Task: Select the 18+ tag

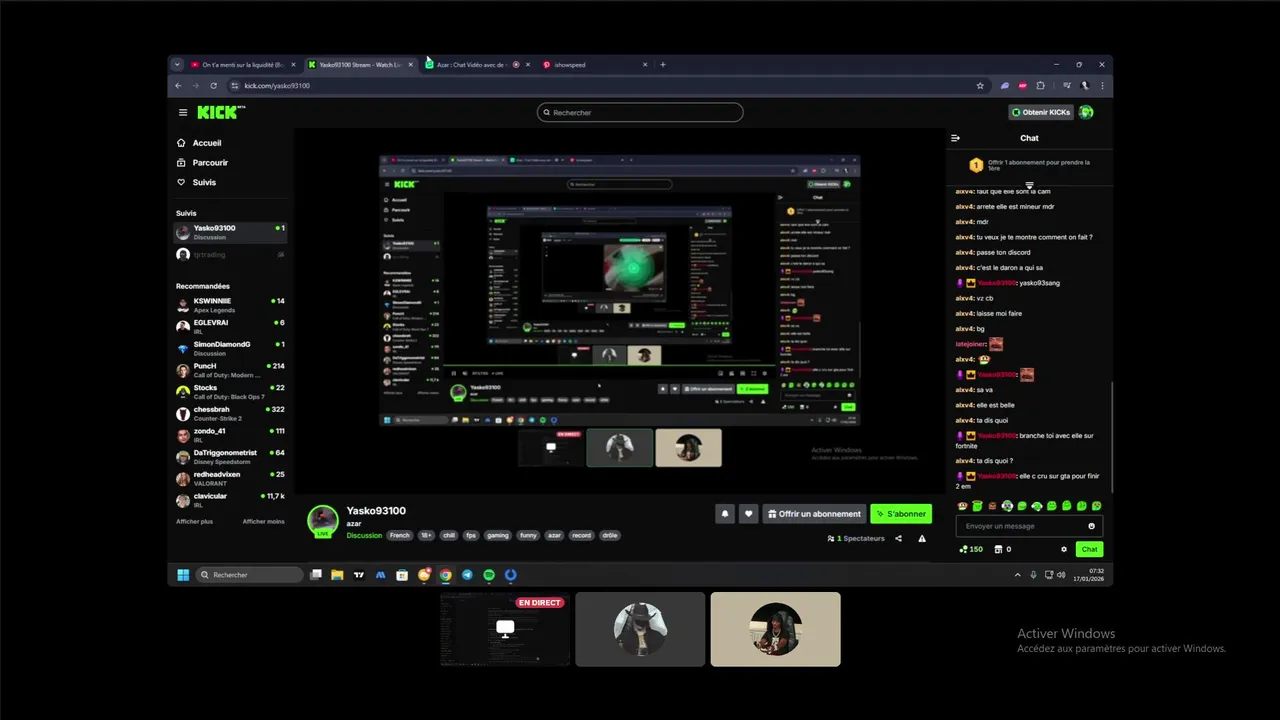Action: point(426,535)
